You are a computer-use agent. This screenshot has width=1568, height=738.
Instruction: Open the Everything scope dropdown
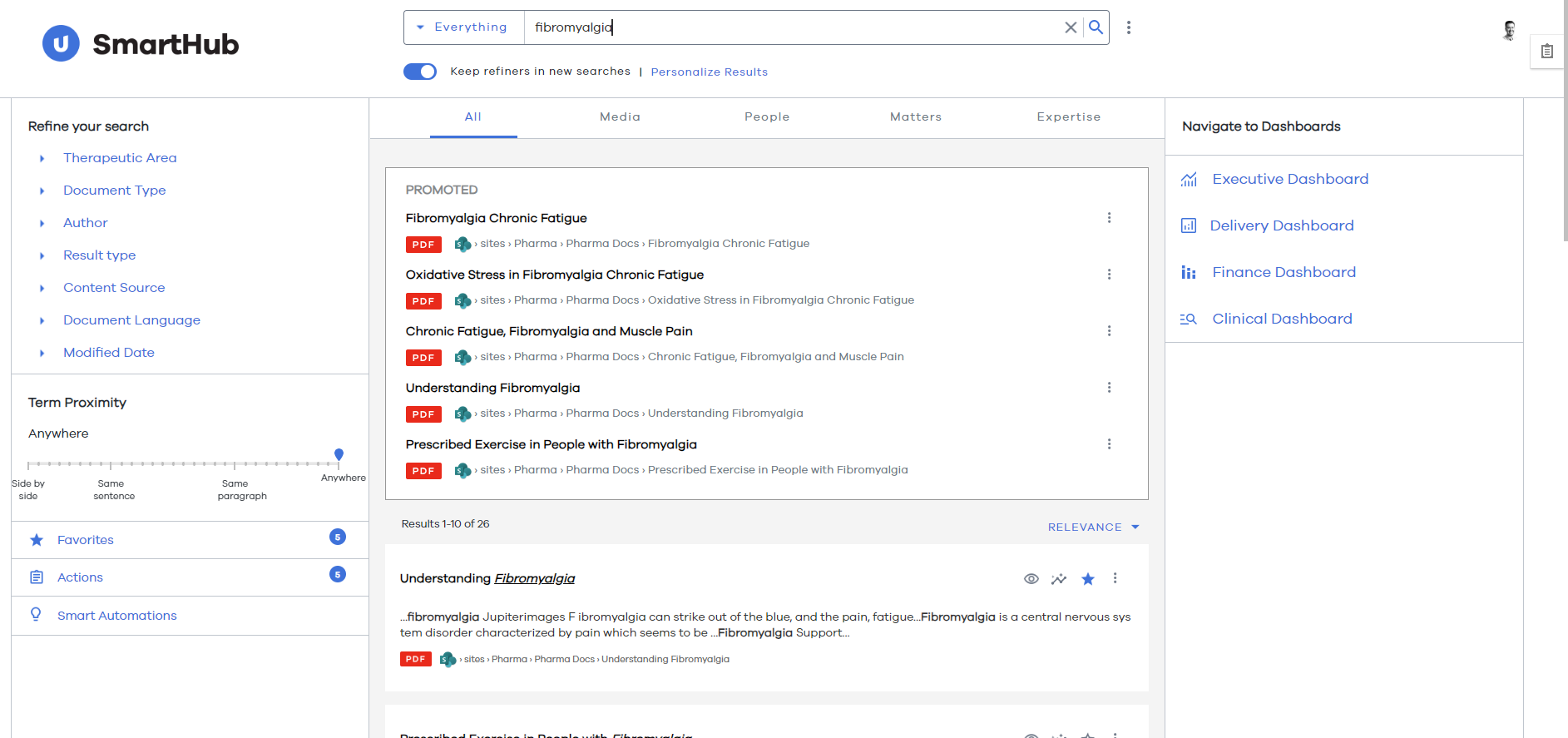coord(464,27)
